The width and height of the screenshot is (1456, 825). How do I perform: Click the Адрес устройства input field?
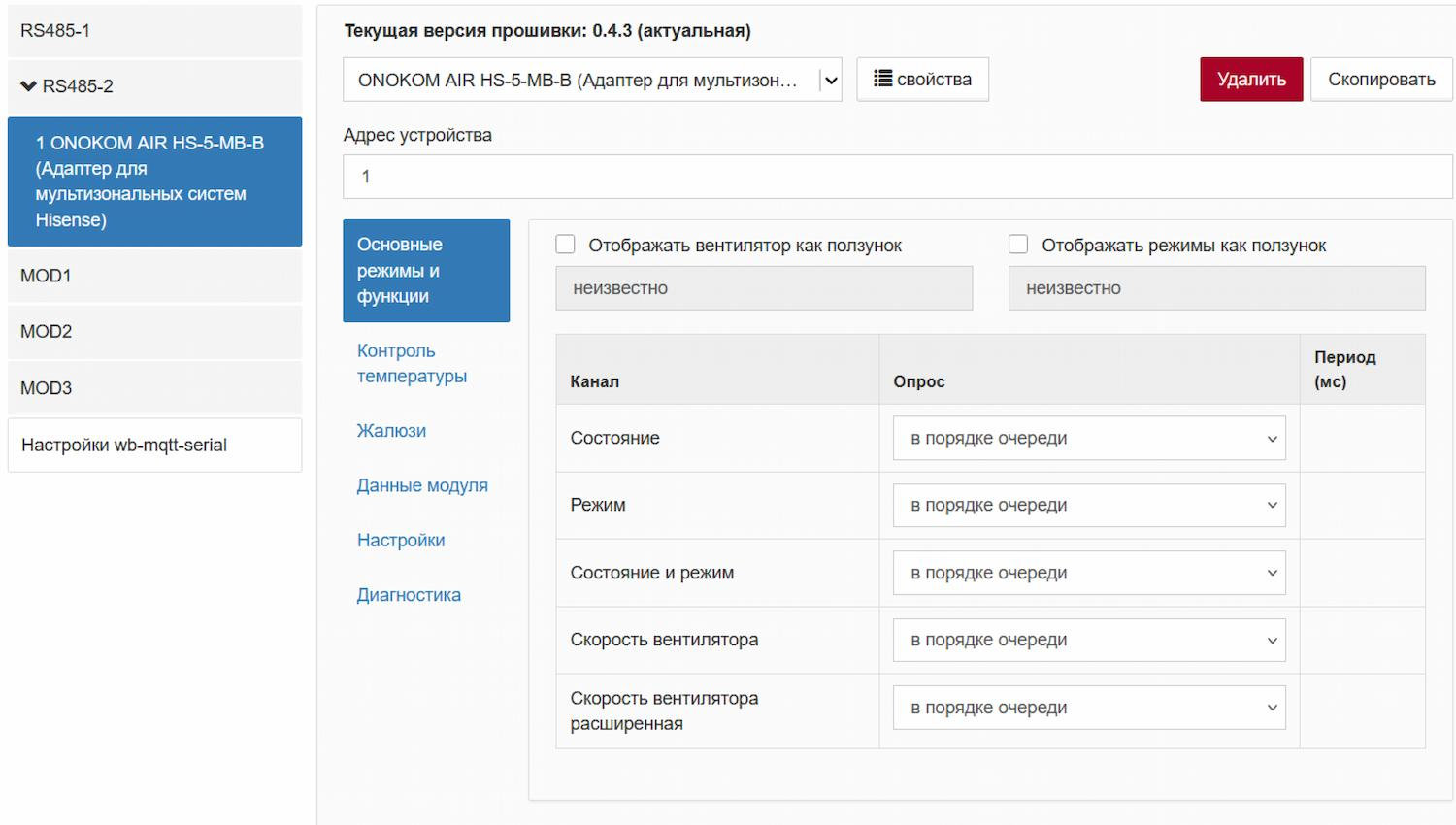click(897, 177)
